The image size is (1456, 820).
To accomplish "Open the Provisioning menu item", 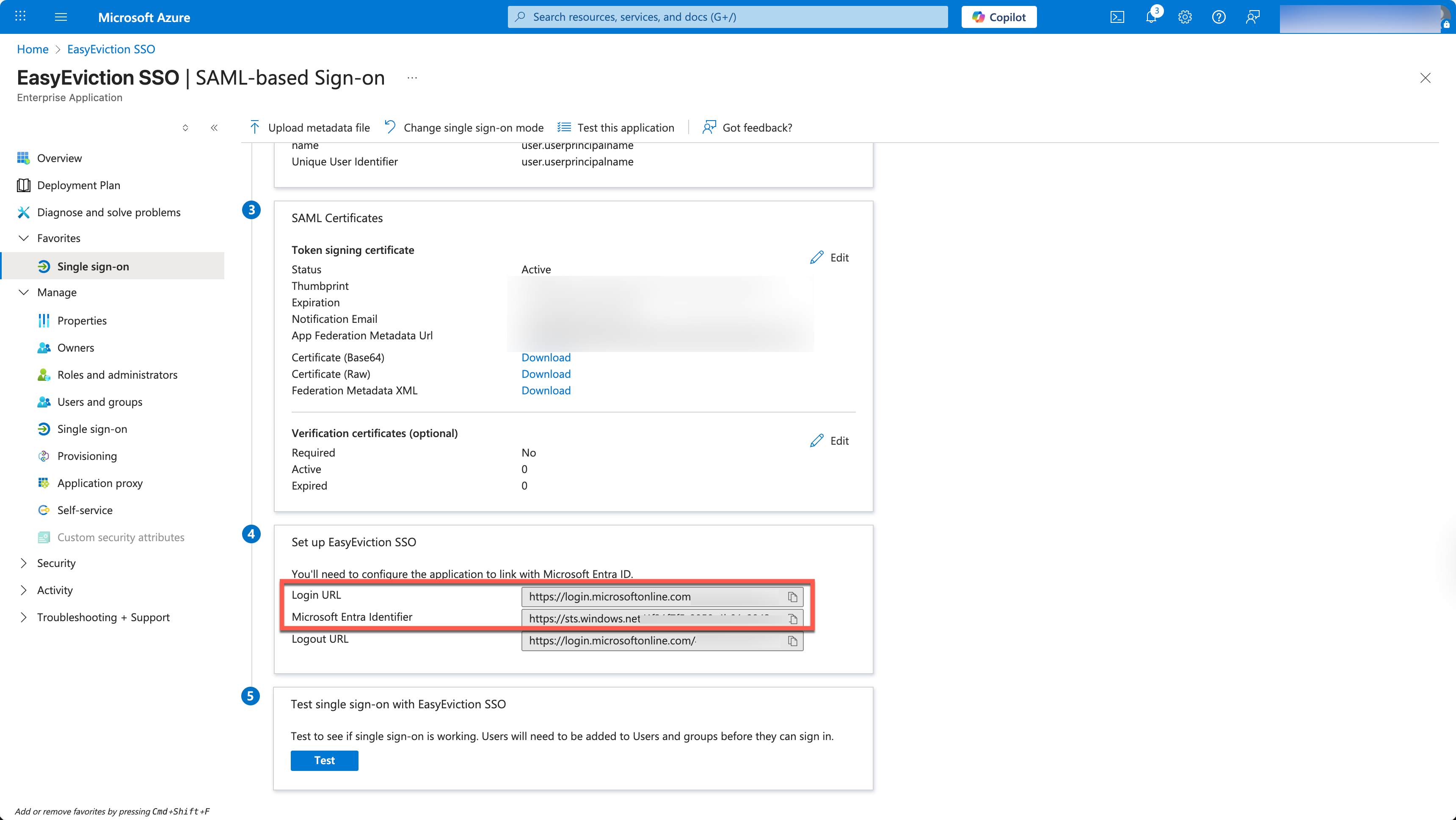I will click(x=87, y=456).
